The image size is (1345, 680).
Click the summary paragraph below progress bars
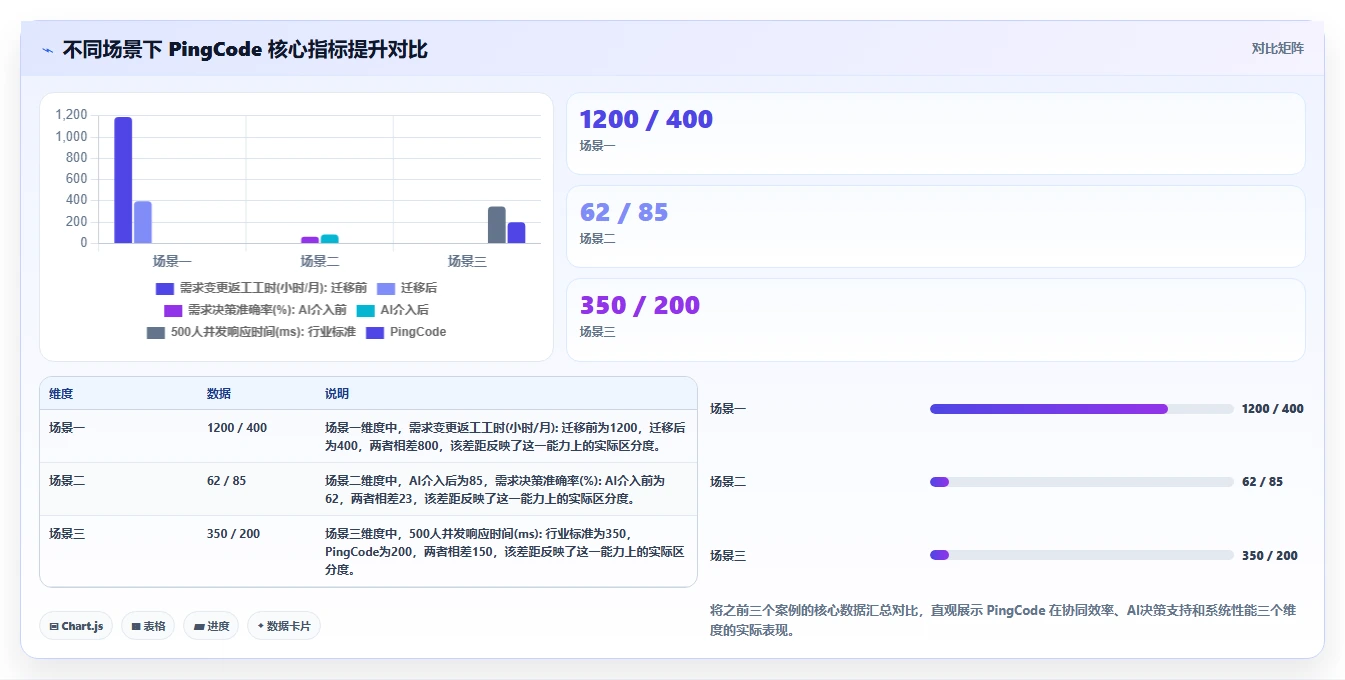pos(1003,620)
